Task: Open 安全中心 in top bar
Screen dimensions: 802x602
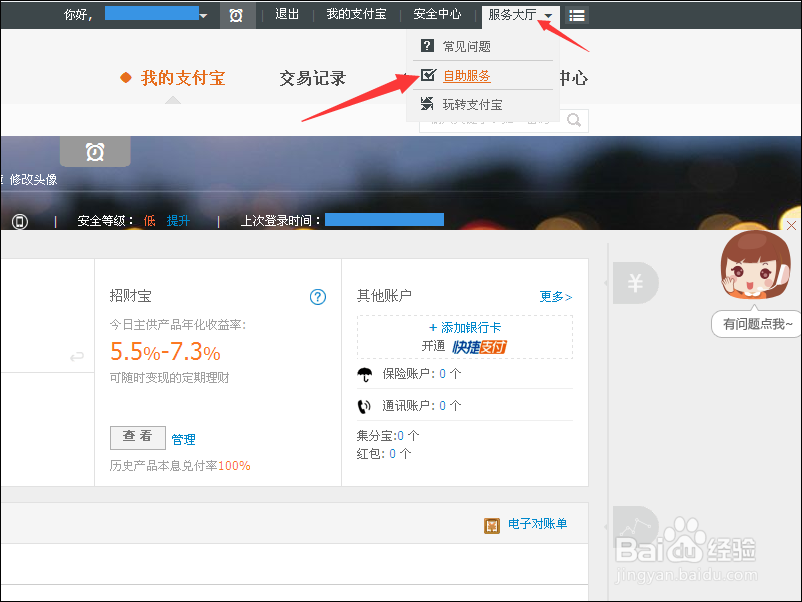Action: [437, 14]
